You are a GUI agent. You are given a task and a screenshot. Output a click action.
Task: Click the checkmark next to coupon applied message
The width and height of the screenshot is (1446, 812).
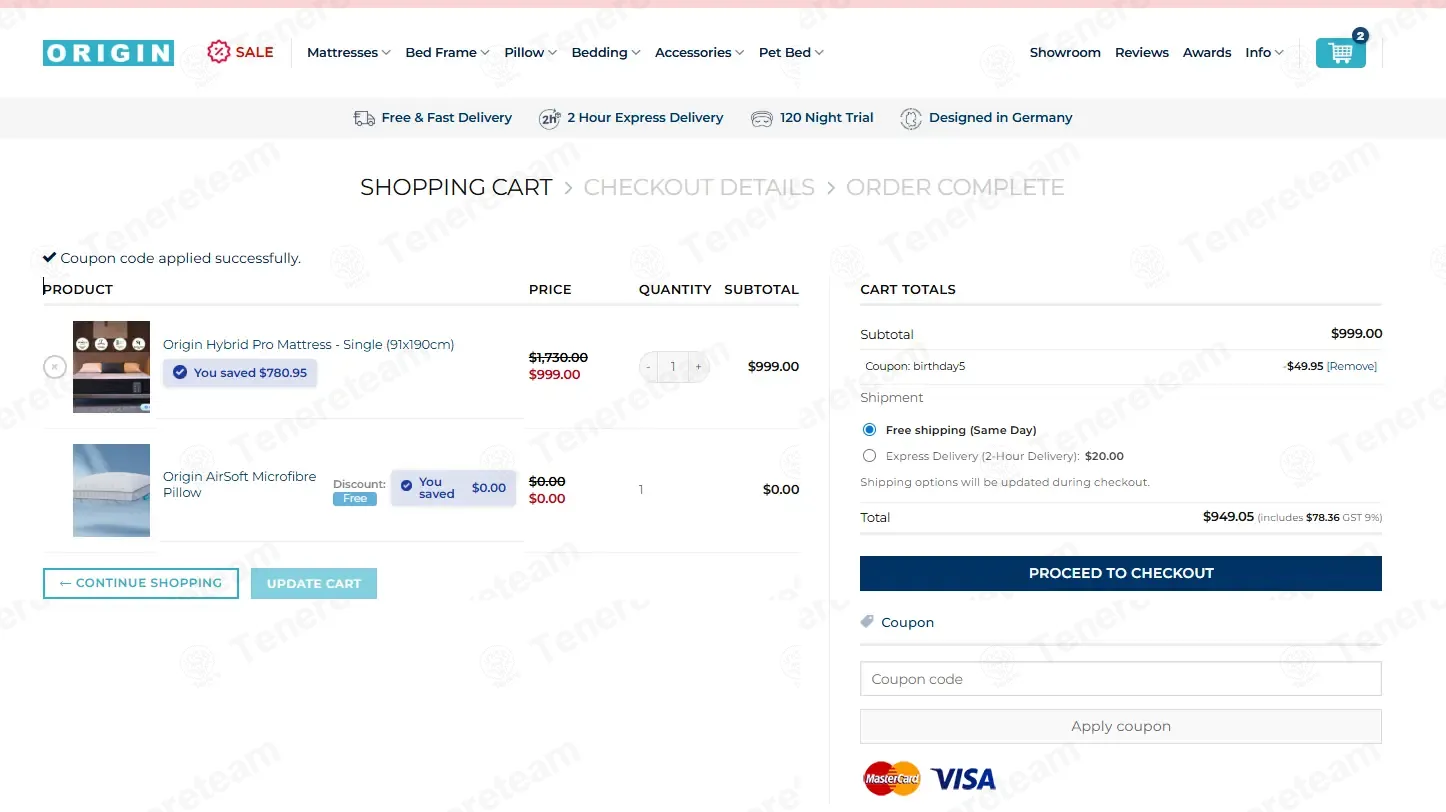[x=49, y=257]
